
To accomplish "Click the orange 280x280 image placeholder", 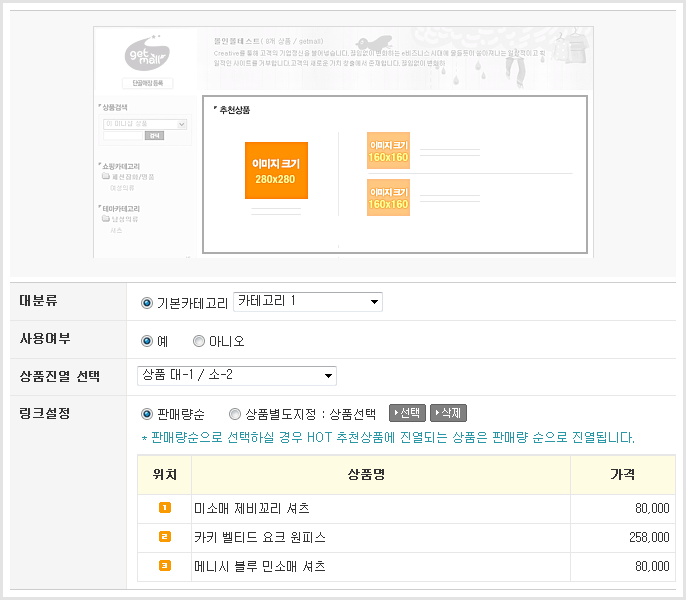I will 276,170.
